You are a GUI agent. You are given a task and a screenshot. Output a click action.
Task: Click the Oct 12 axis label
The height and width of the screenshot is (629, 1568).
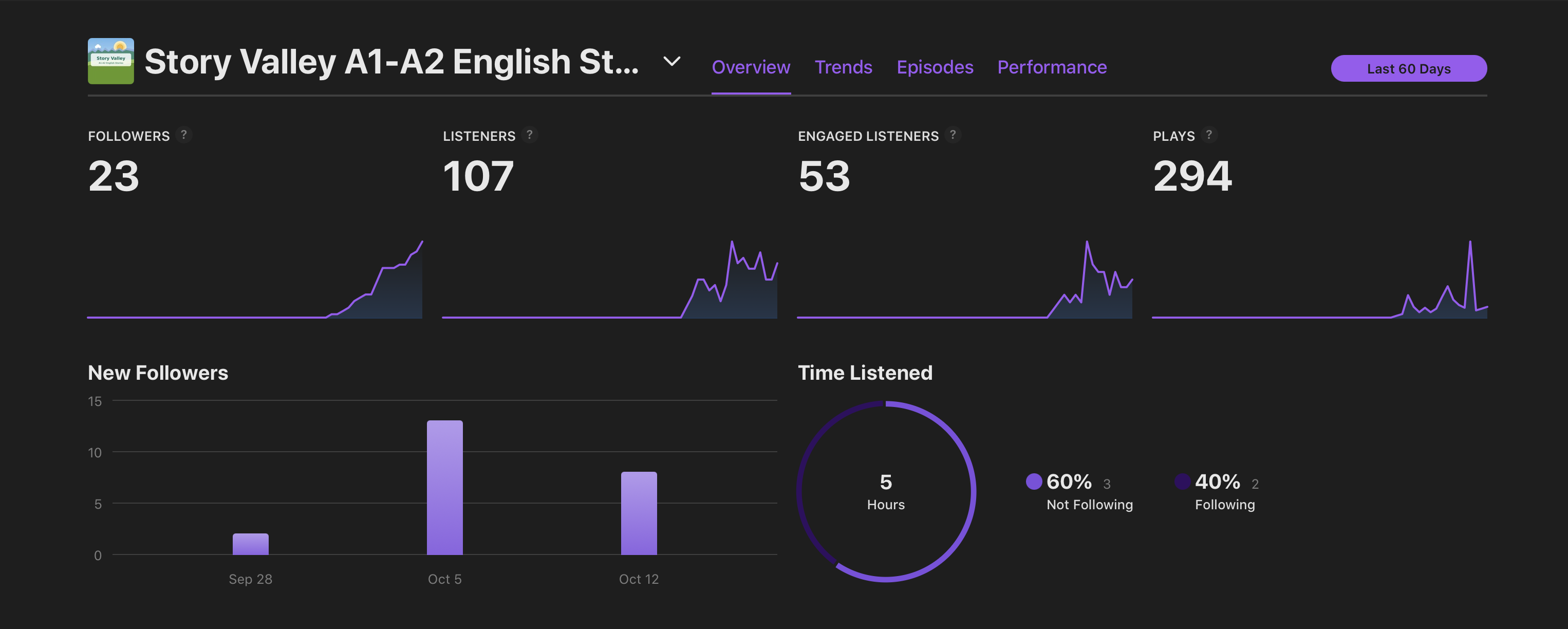639,579
